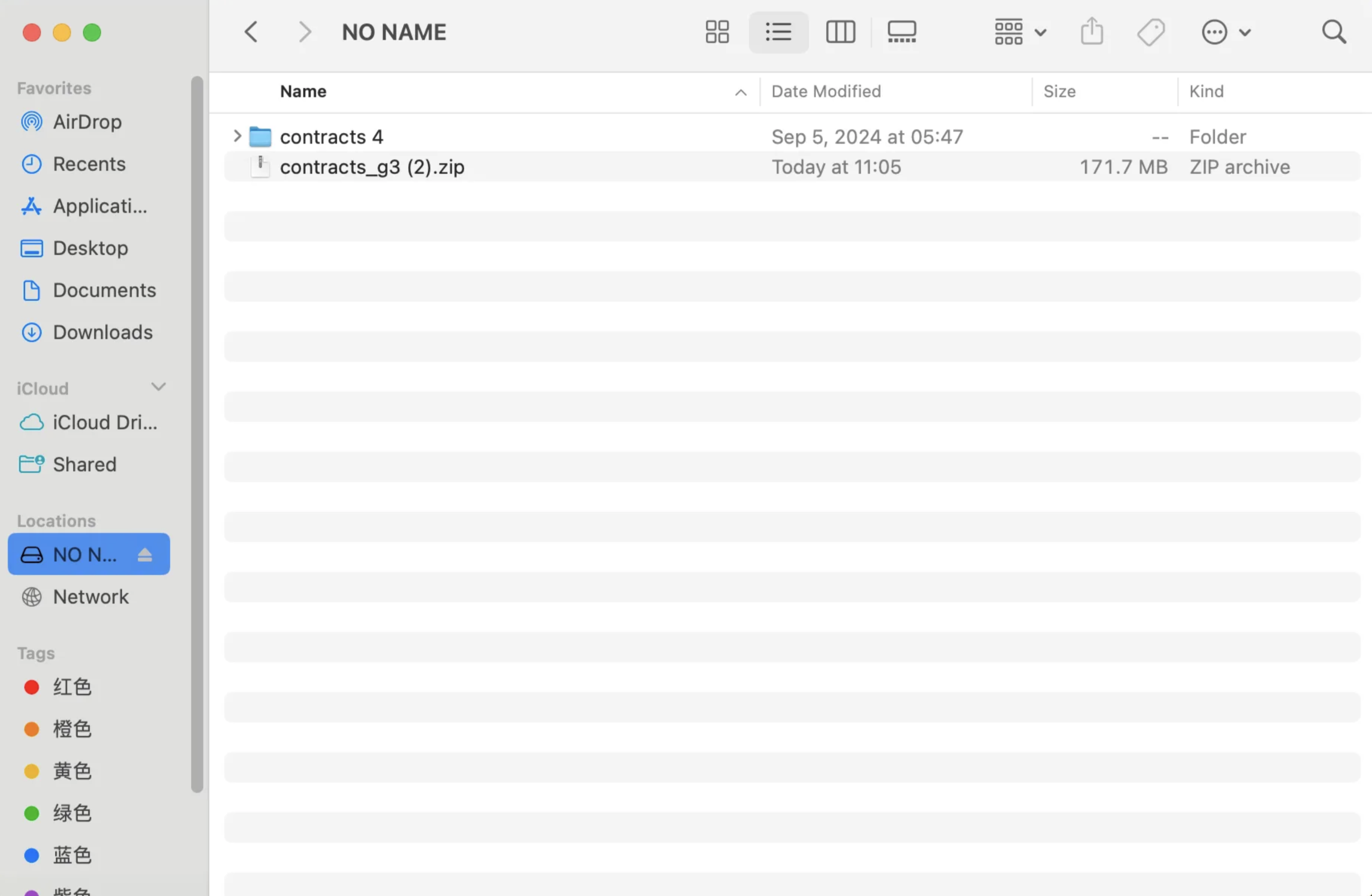Click the Edit Tags icon

coord(1151,32)
